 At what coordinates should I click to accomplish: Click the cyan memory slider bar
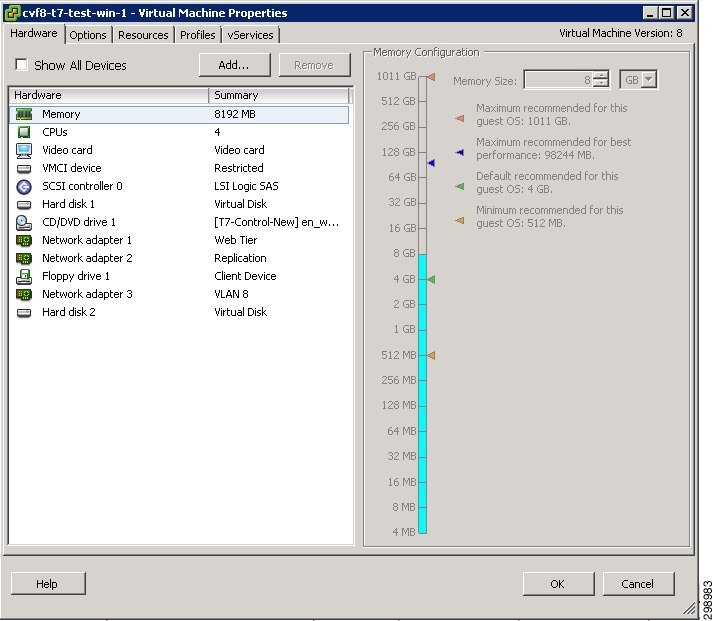coord(423,394)
